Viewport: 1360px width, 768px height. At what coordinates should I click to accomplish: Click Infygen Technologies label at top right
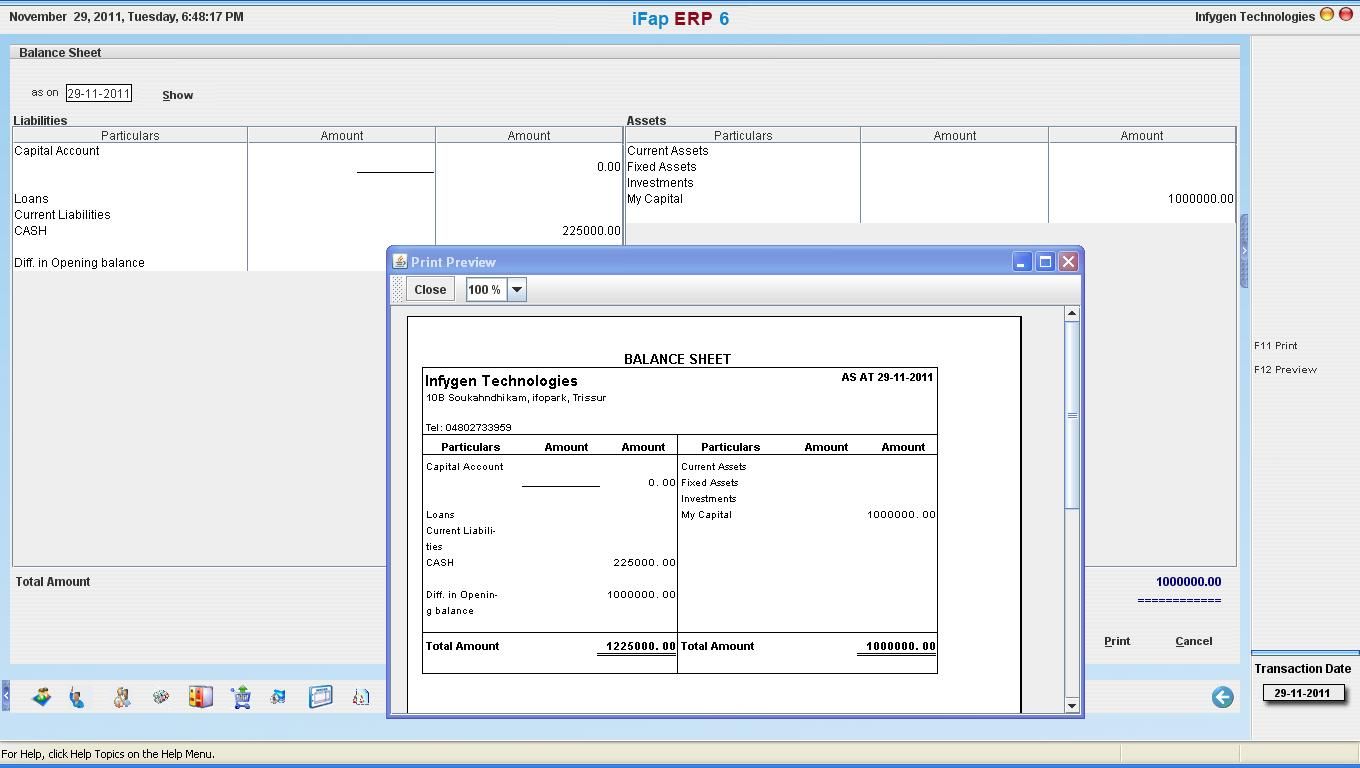[x=1255, y=17]
